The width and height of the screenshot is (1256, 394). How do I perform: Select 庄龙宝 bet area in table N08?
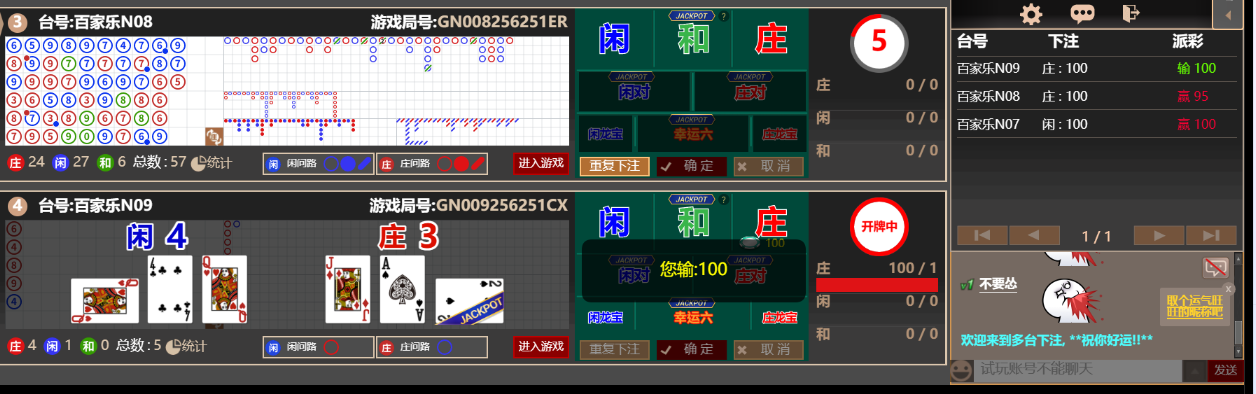779,133
